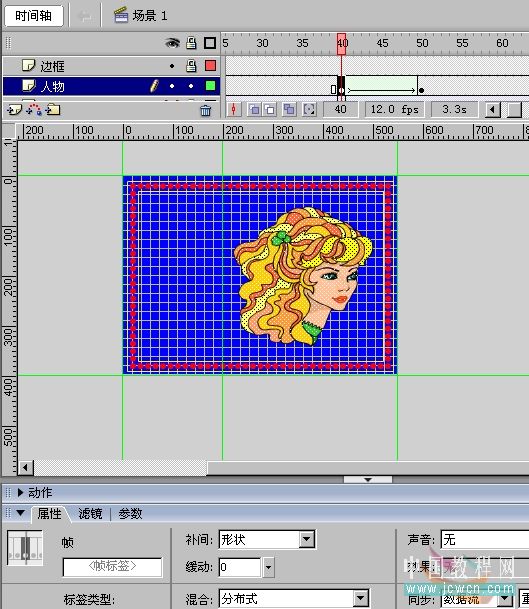Enable onion skin button
Viewport: 529px width, 609px height.
(x=254, y=110)
